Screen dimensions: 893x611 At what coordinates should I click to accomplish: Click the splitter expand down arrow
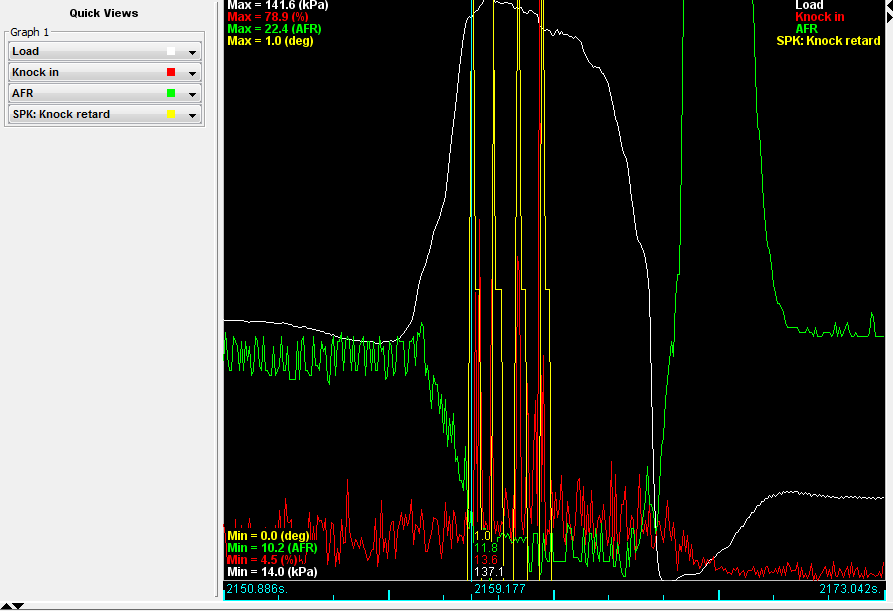18,606
